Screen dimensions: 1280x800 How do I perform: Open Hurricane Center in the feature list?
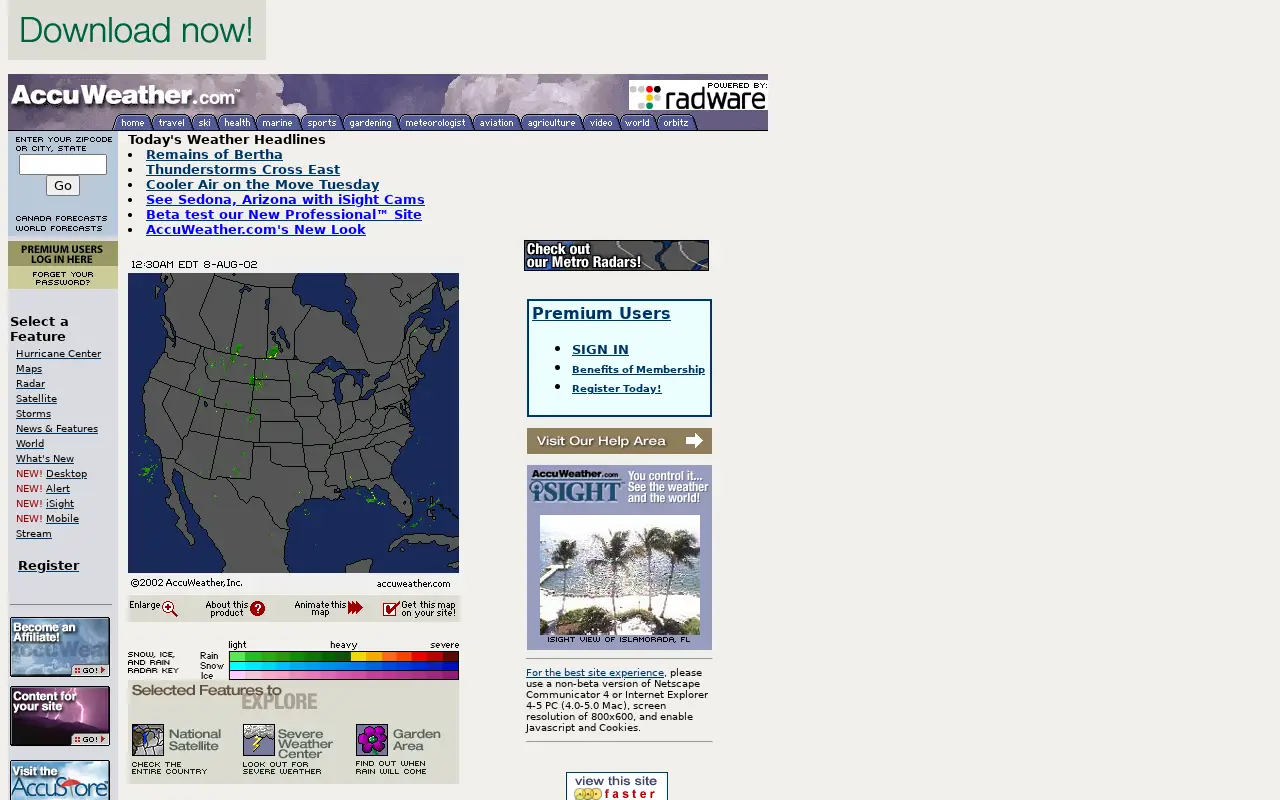point(58,353)
